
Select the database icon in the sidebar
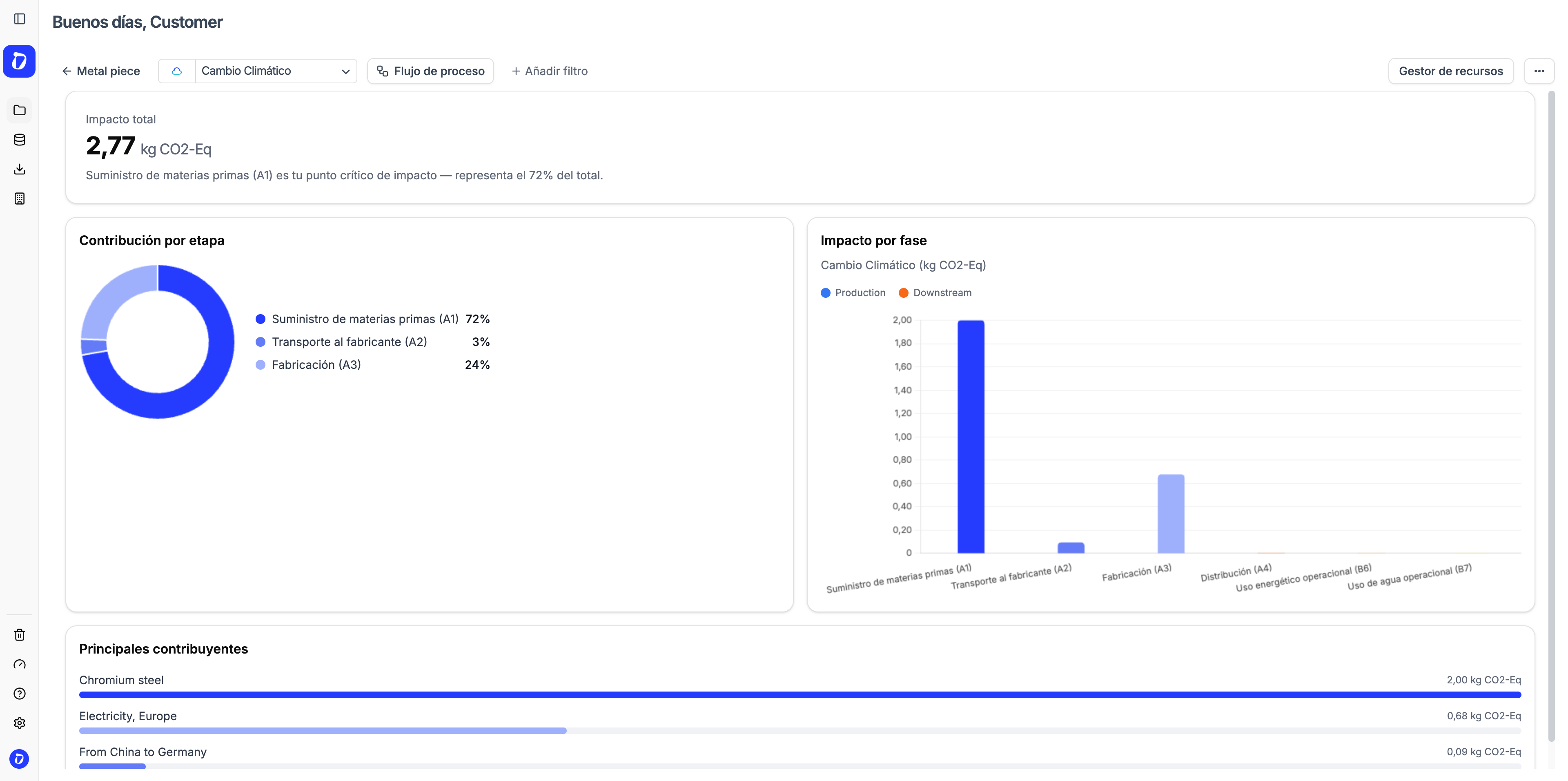coord(20,139)
